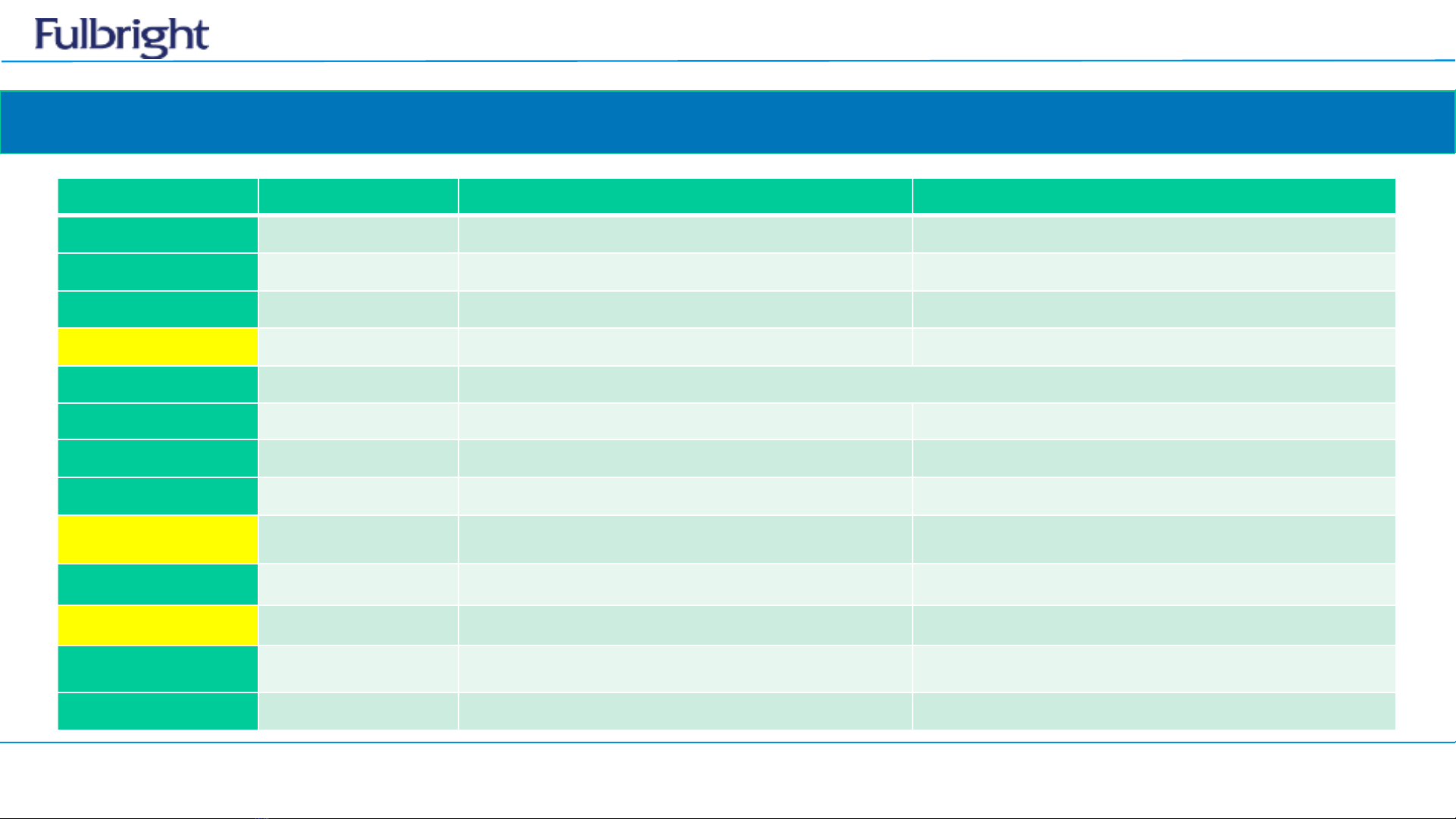Select the wide merged cell spanning two columns
This screenshot has height=819, width=1456.
(x=926, y=384)
